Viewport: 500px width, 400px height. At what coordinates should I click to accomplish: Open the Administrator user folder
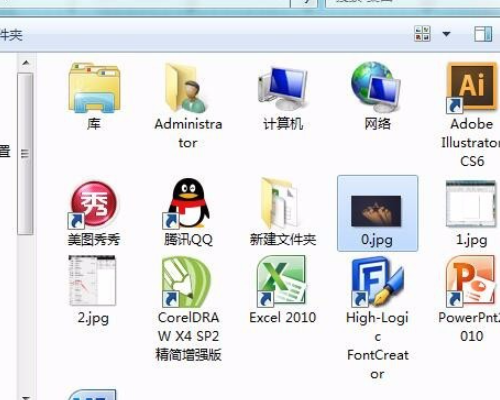click(x=187, y=88)
